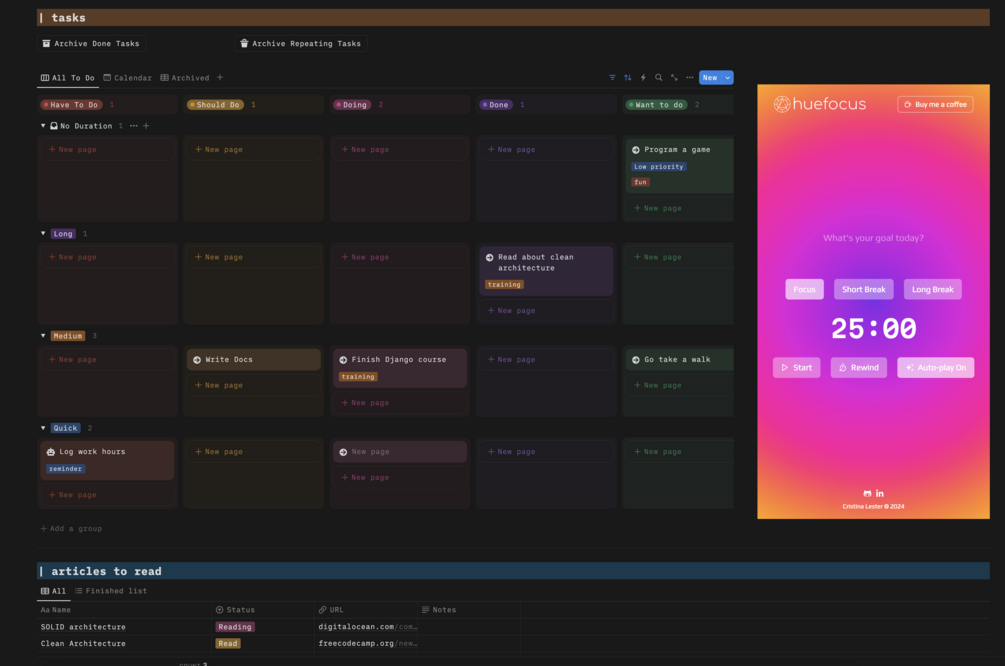Click the search magnifier icon in the toolbar
The width and height of the screenshot is (1005, 666).
[x=658, y=78]
